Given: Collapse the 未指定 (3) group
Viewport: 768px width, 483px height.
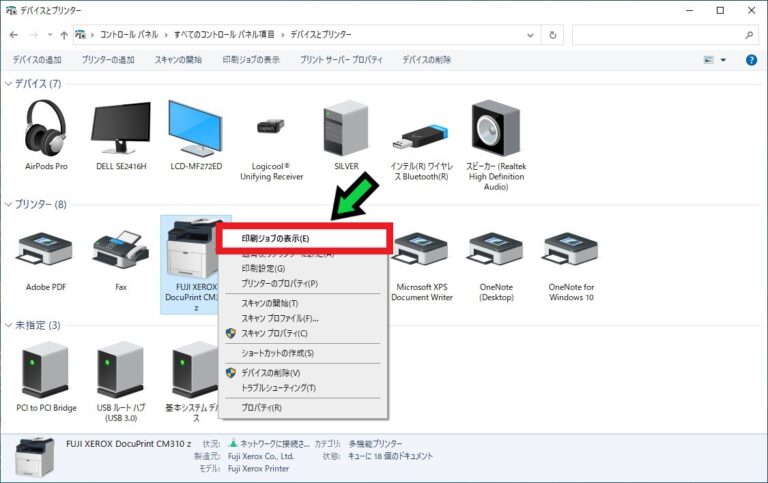Looking at the screenshot, I should (x=8, y=325).
